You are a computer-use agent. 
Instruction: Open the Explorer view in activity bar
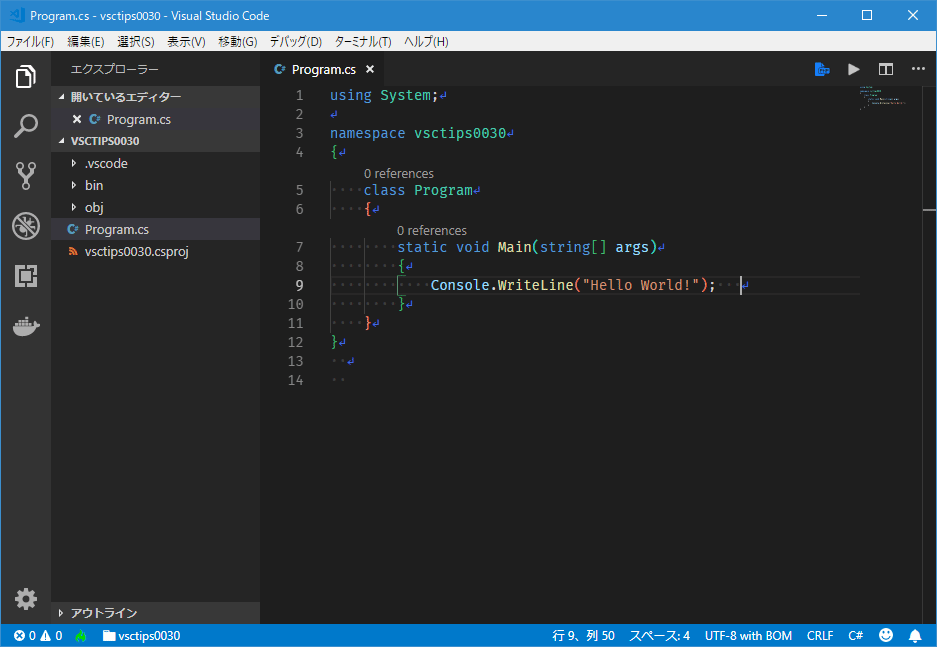(26, 77)
